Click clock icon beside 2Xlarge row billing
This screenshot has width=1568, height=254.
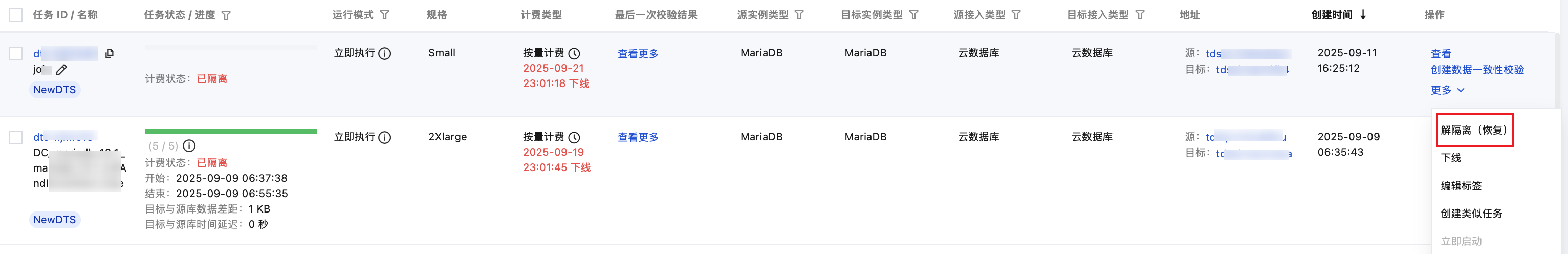(574, 138)
